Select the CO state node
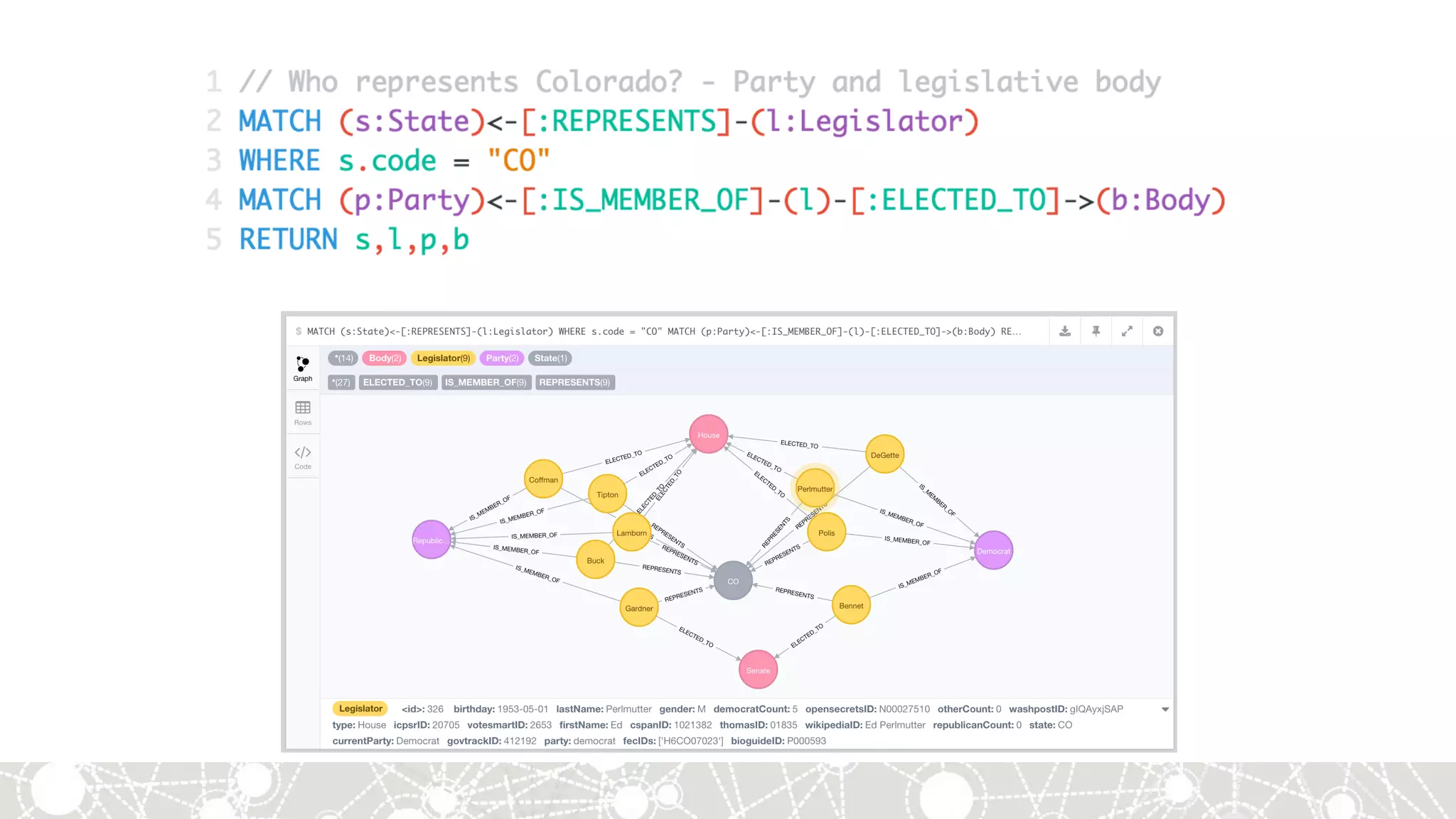The height and width of the screenshot is (819, 1456). click(733, 581)
